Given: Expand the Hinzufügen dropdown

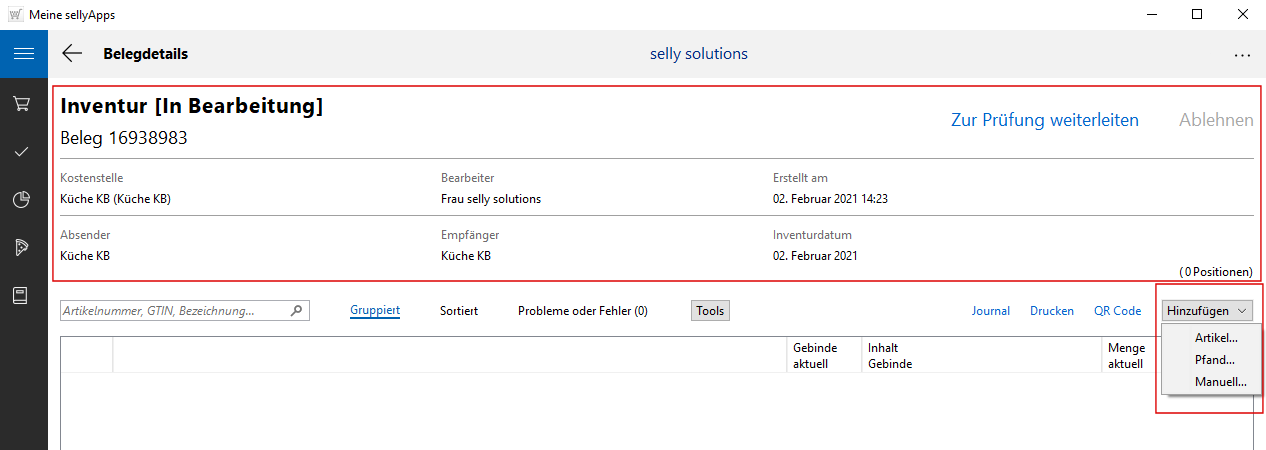Looking at the screenshot, I should point(1208,311).
